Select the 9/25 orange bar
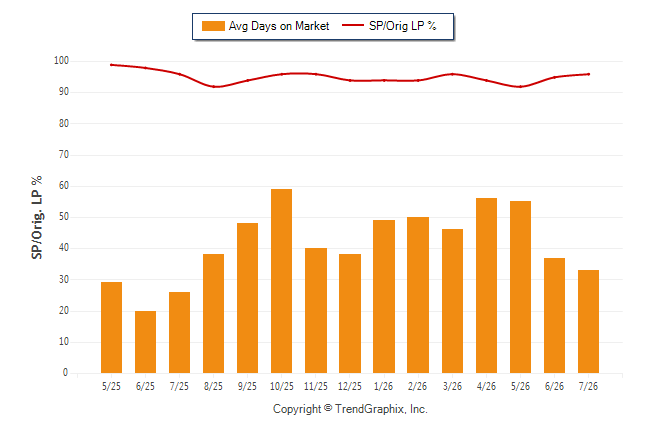646x434 pixels. pos(247,298)
